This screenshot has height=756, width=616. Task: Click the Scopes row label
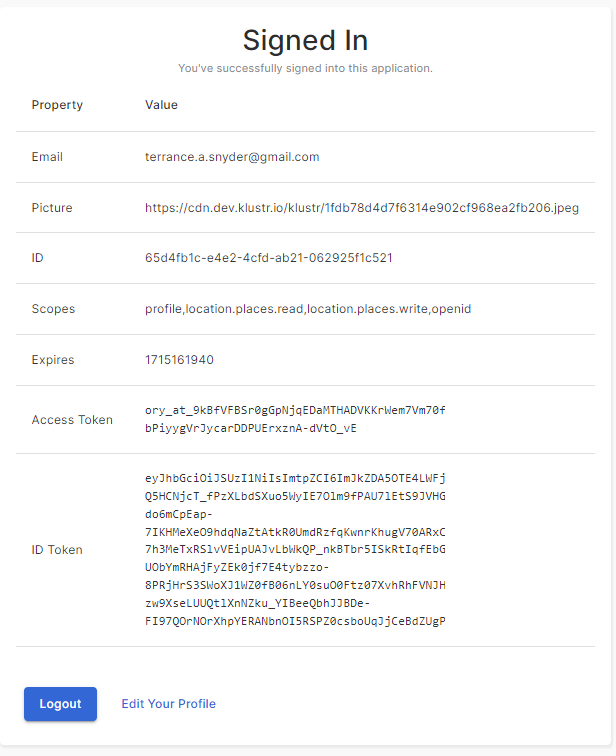tap(53, 309)
